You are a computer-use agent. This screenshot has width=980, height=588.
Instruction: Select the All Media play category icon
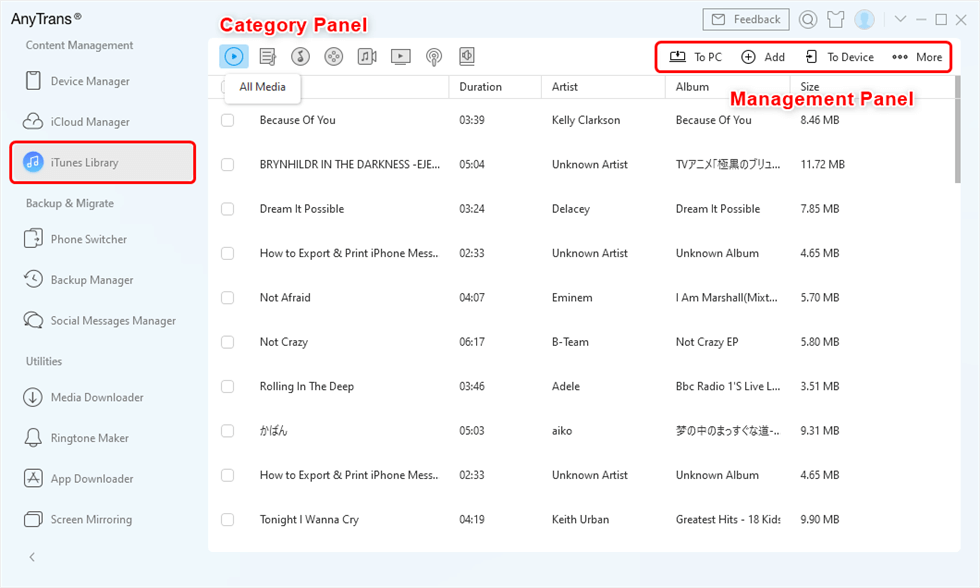[x=234, y=57]
